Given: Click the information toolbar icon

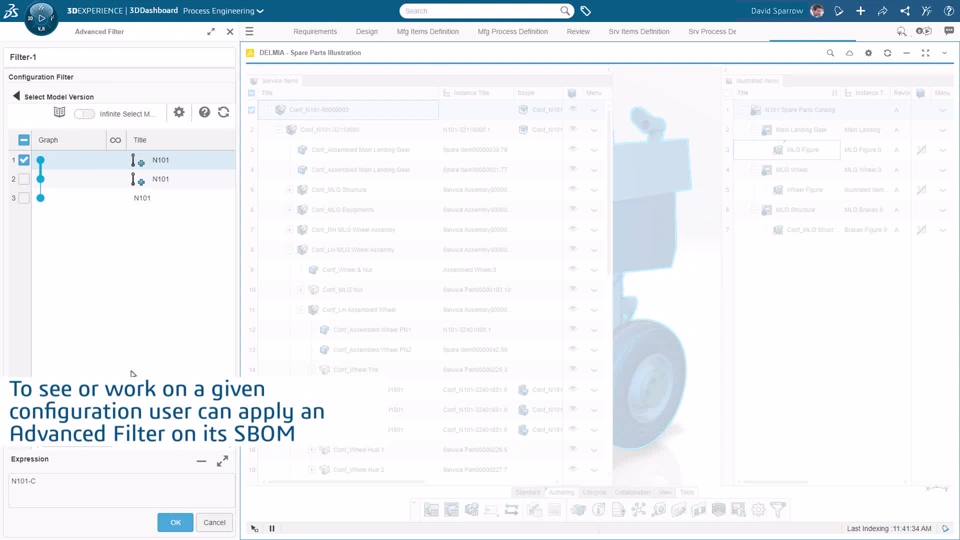Looking at the screenshot, I should (x=599, y=509).
